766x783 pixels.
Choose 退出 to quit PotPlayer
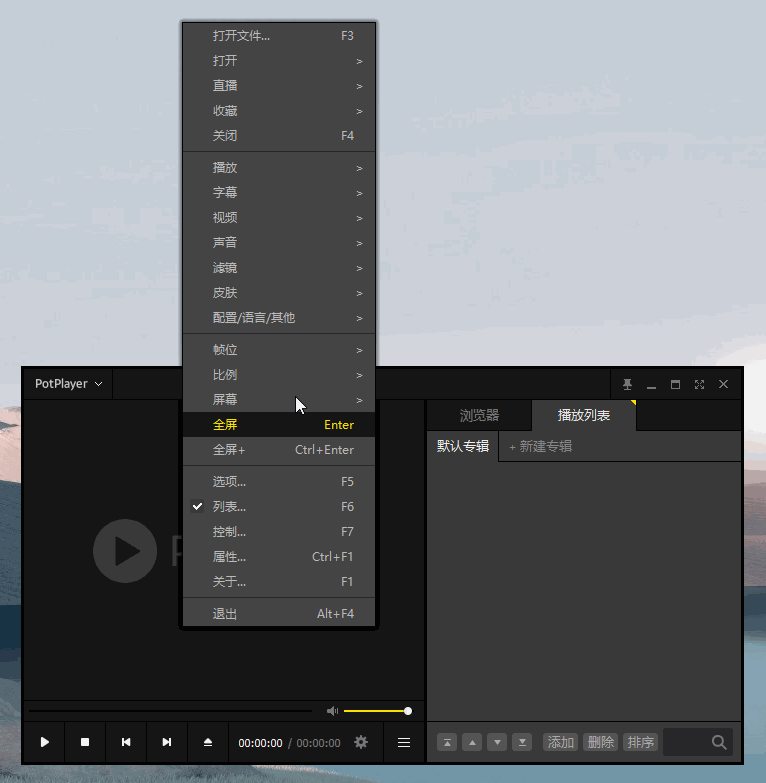tap(279, 614)
